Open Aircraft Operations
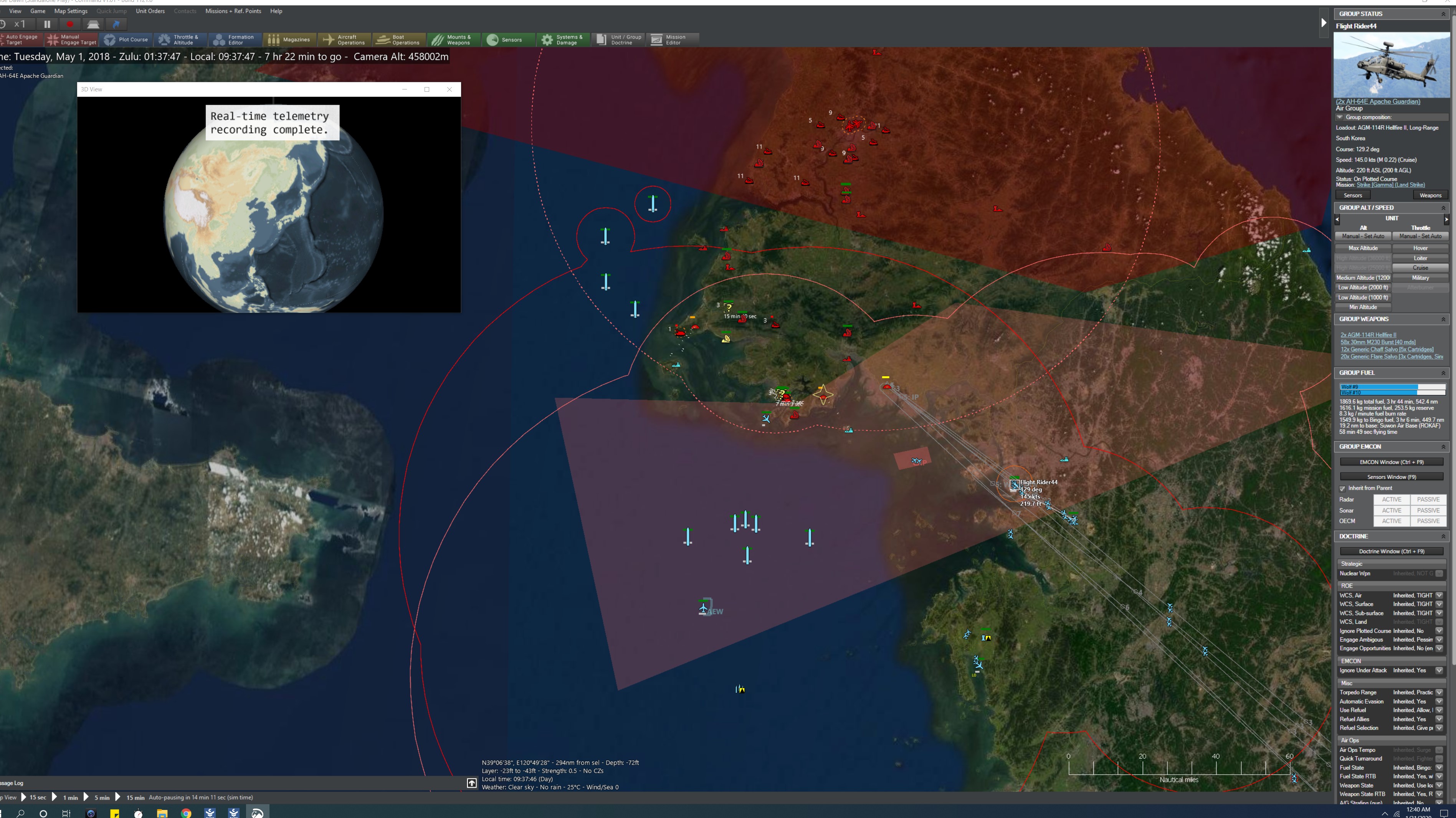The image size is (1456, 818). click(345, 40)
